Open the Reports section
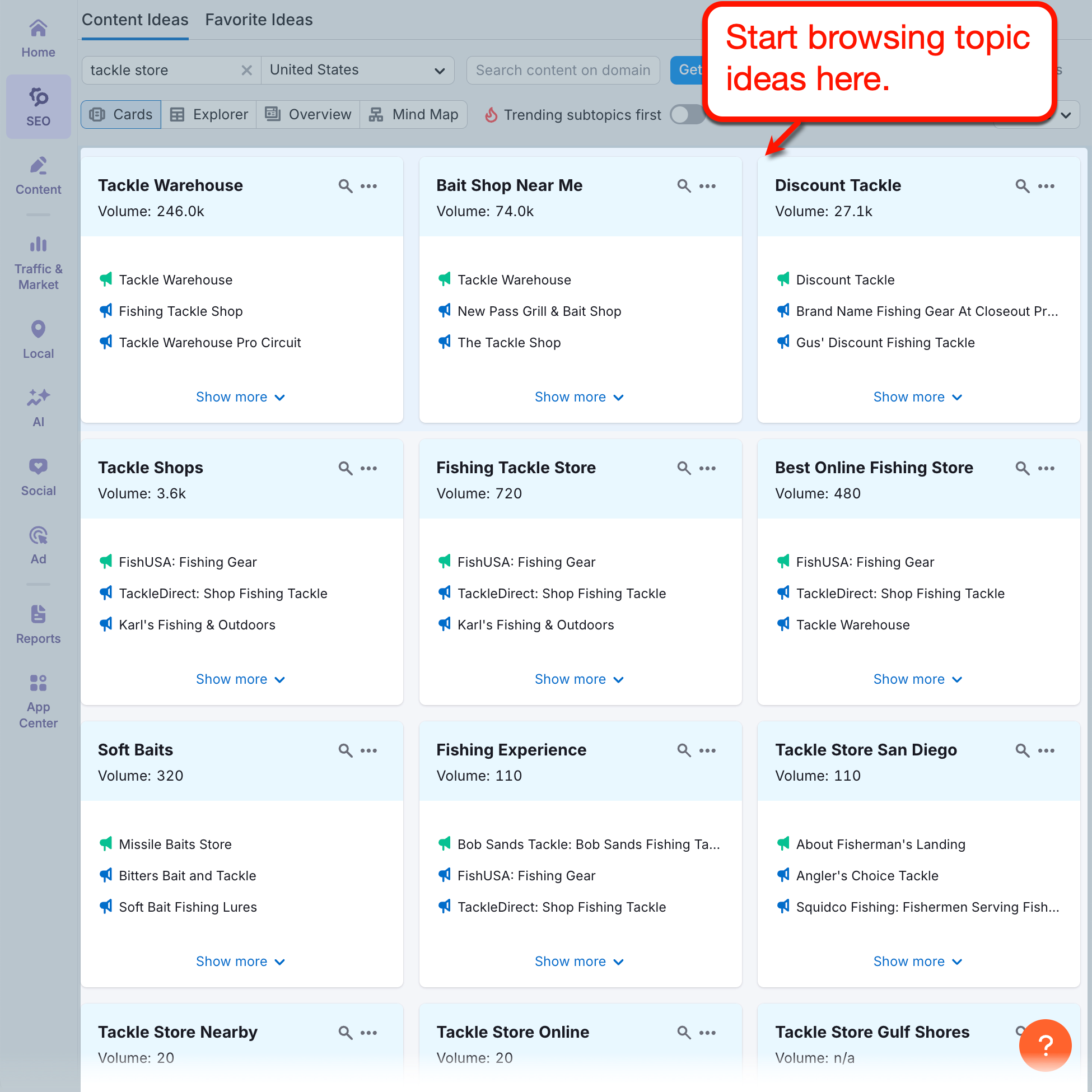Image resolution: width=1092 pixels, height=1092 pixels. tap(38, 622)
